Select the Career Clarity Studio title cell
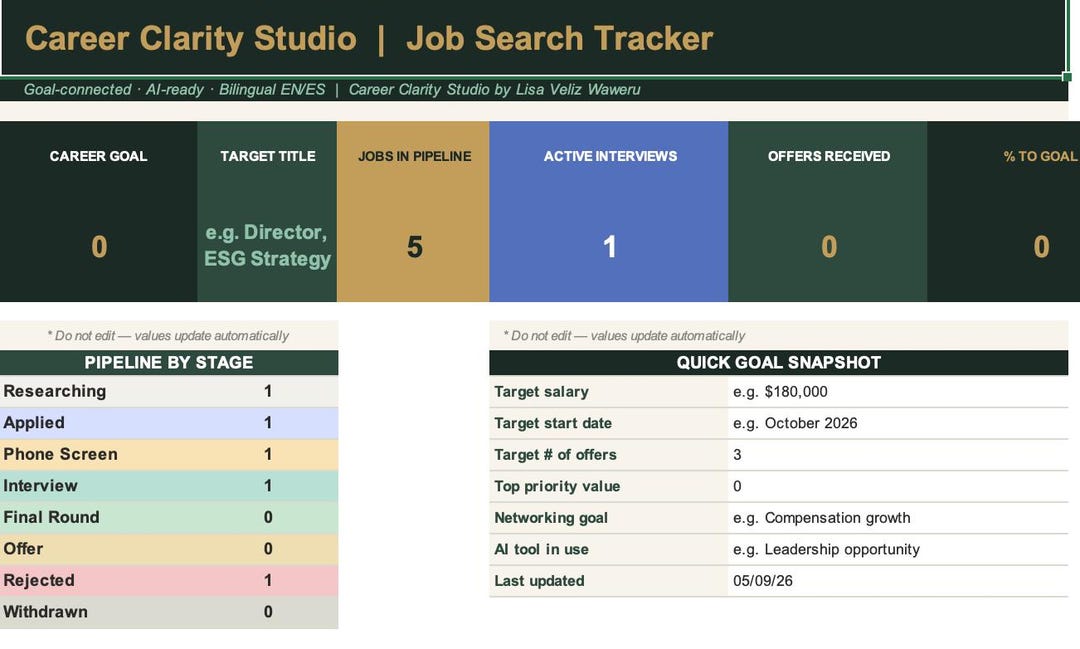Image resolution: width=1080 pixels, height=649 pixels. click(x=533, y=38)
